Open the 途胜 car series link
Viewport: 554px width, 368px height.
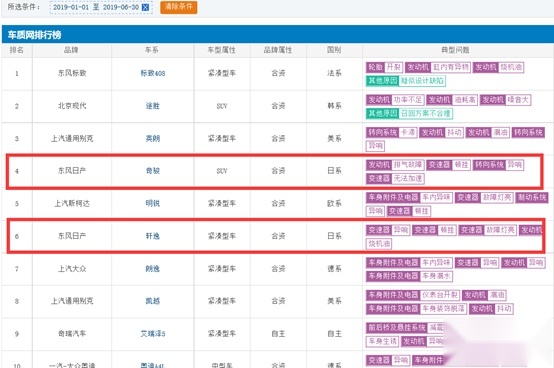tap(153, 106)
